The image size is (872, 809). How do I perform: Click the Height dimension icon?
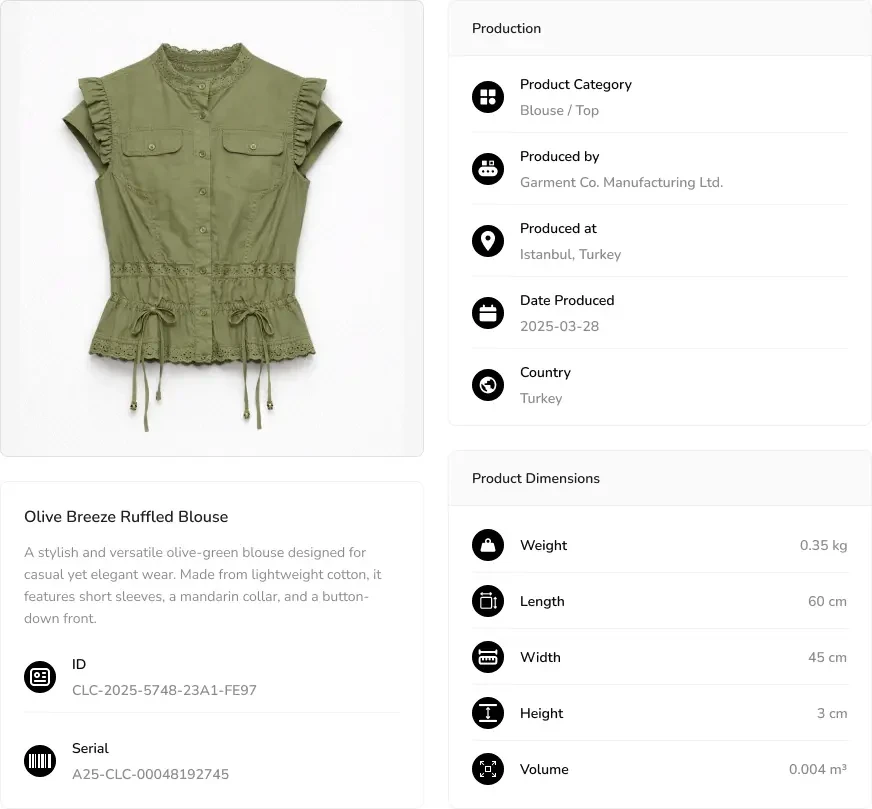[x=488, y=713]
